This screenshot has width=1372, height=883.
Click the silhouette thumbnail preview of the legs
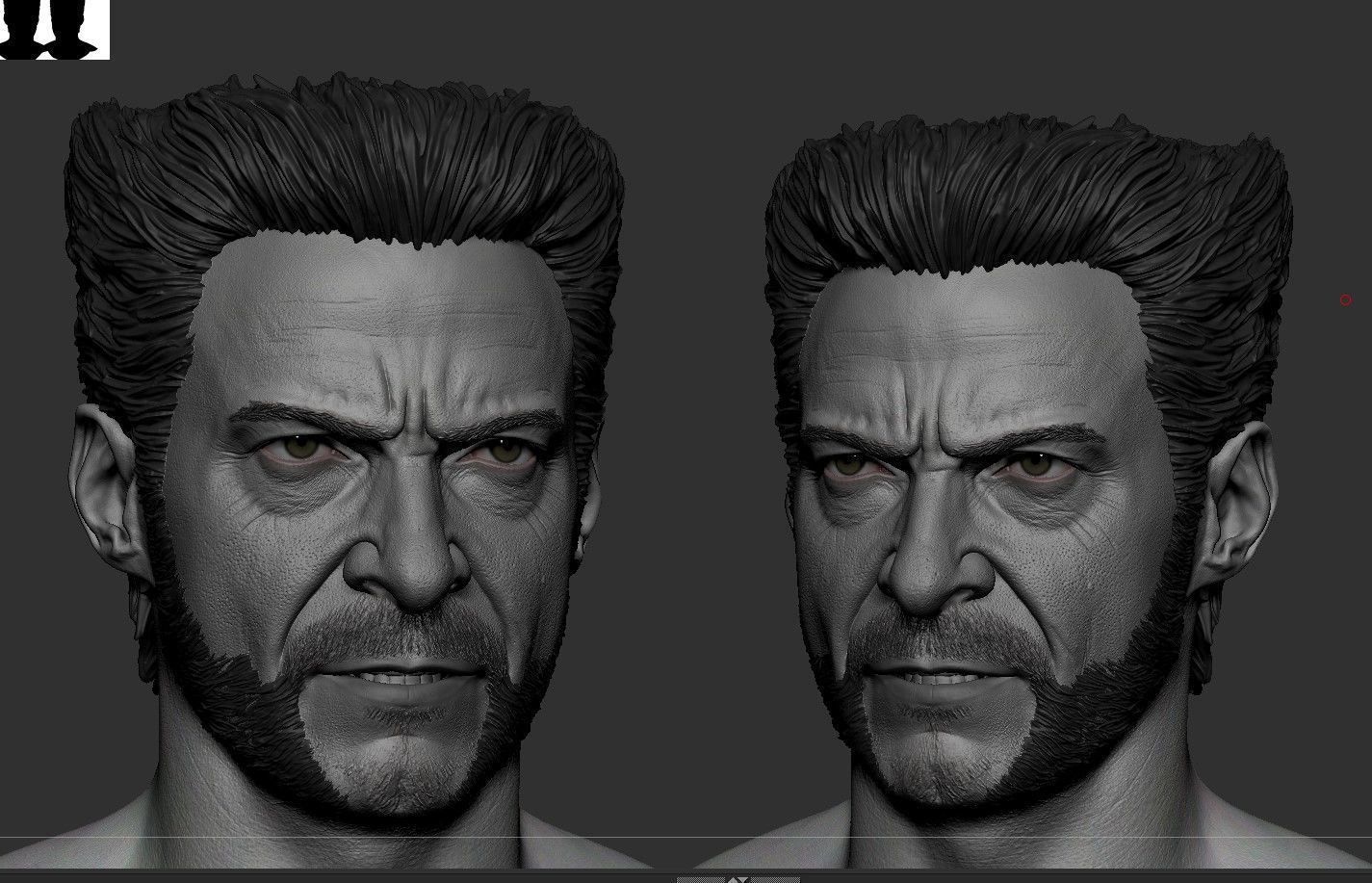(54, 29)
